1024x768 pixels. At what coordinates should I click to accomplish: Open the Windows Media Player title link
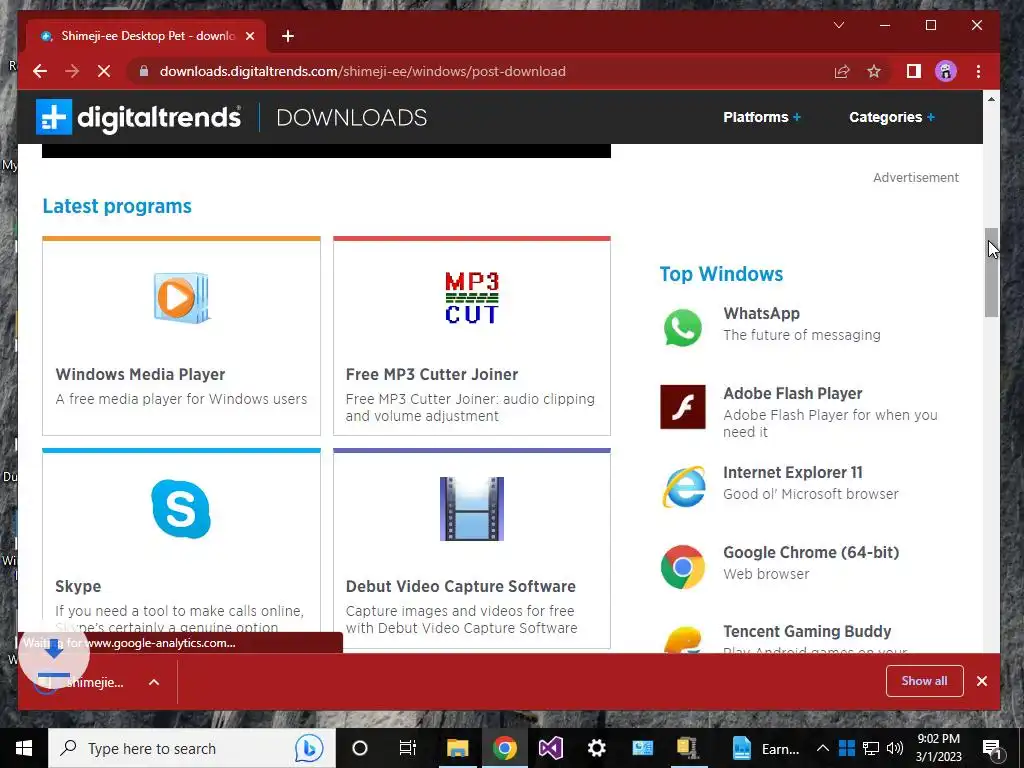click(x=140, y=374)
